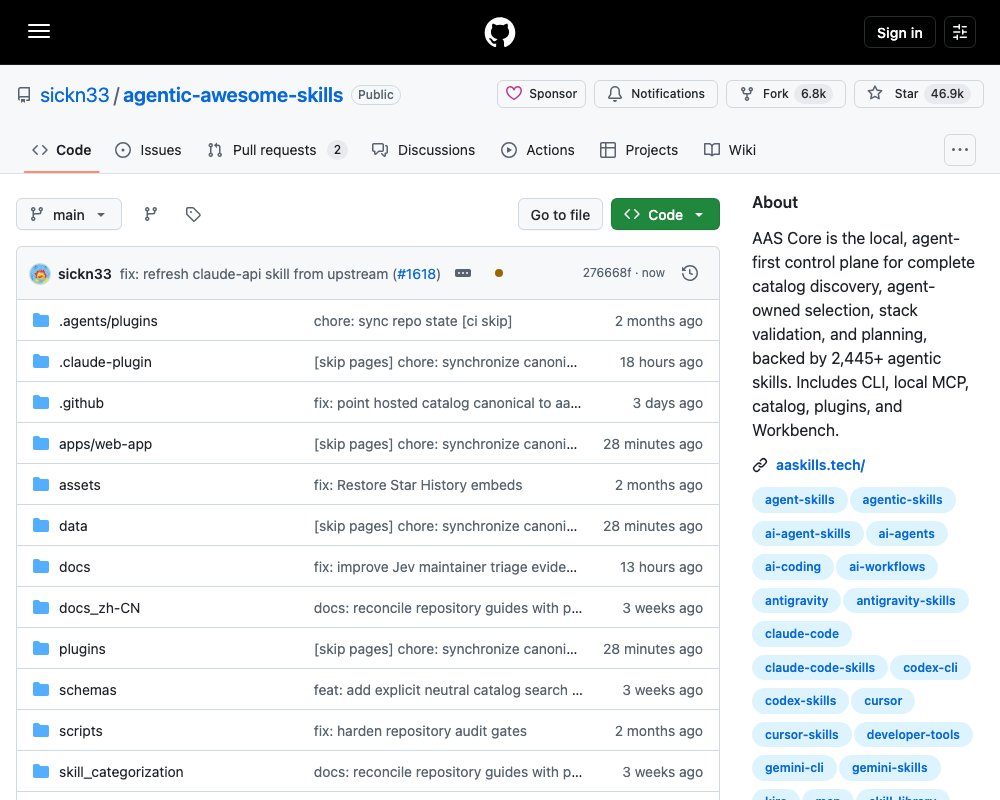1000x800 pixels.
Task: Open the agentic-awesome-skills repository link
Action: pos(233,95)
